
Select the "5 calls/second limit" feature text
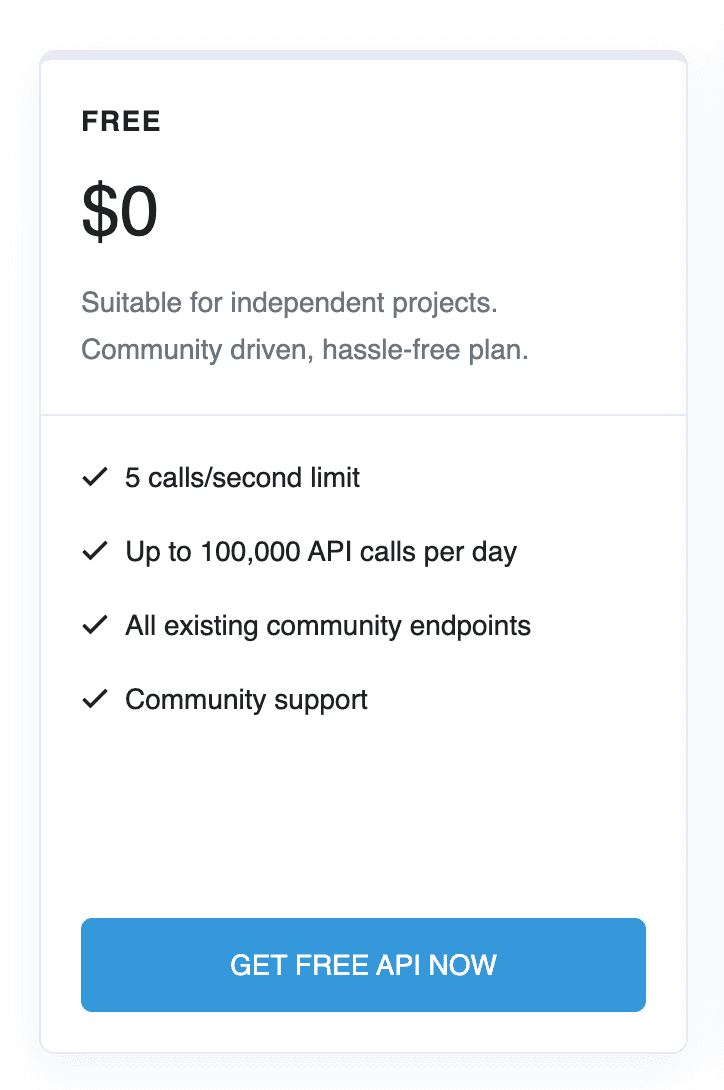point(242,478)
